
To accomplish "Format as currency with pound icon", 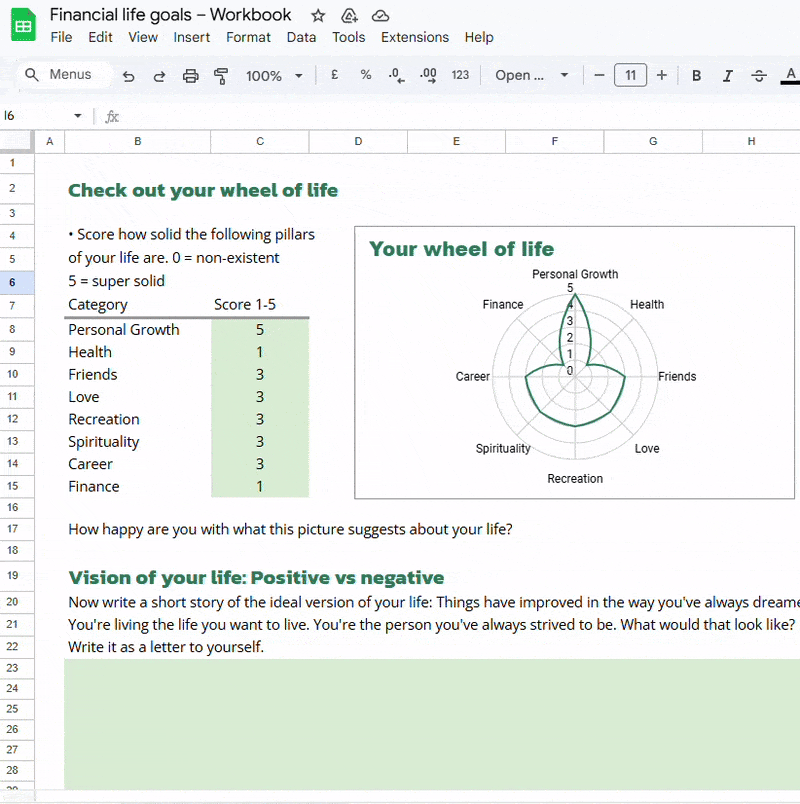I will pyautogui.click(x=334, y=75).
